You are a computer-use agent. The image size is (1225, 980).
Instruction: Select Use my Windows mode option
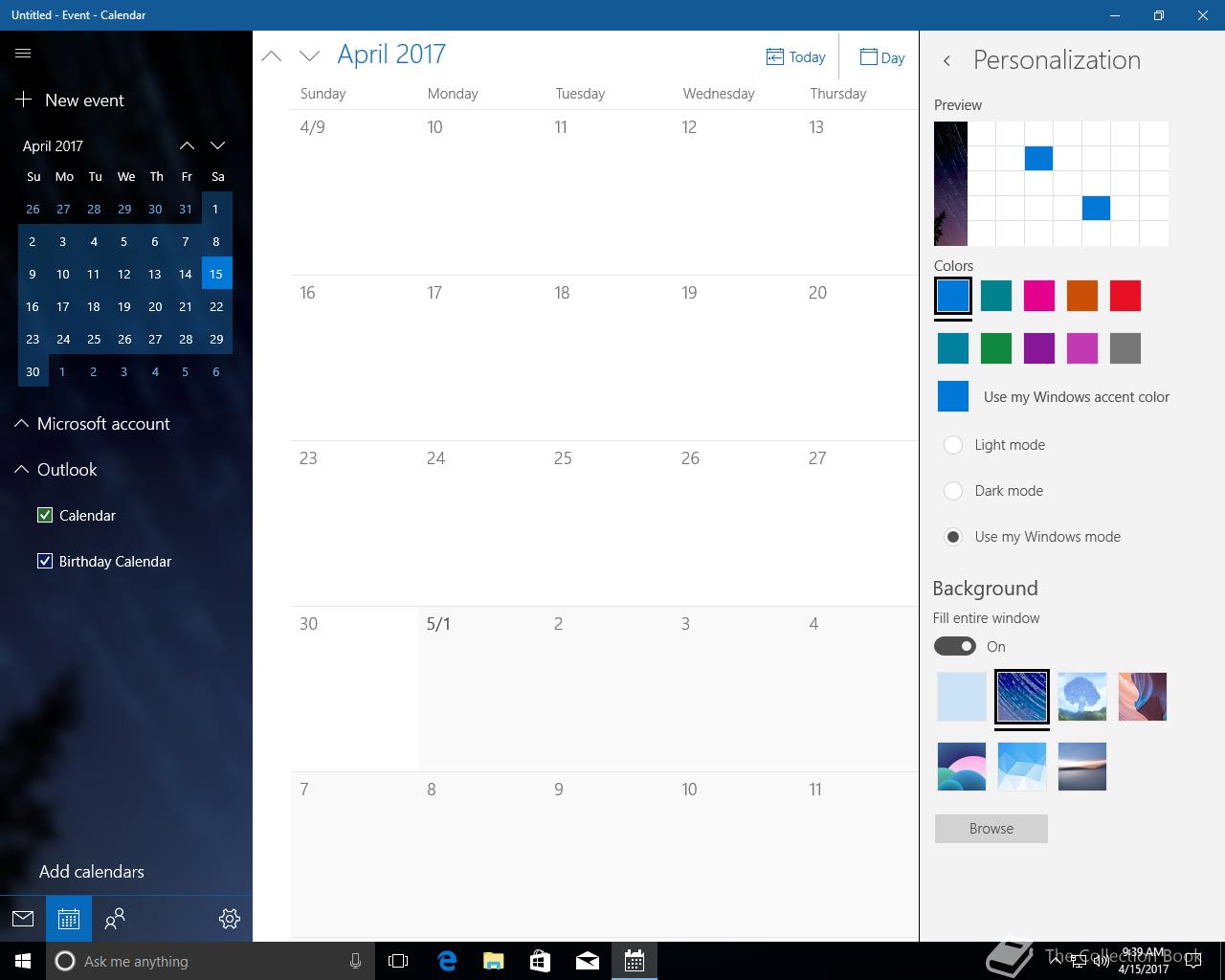[953, 536]
